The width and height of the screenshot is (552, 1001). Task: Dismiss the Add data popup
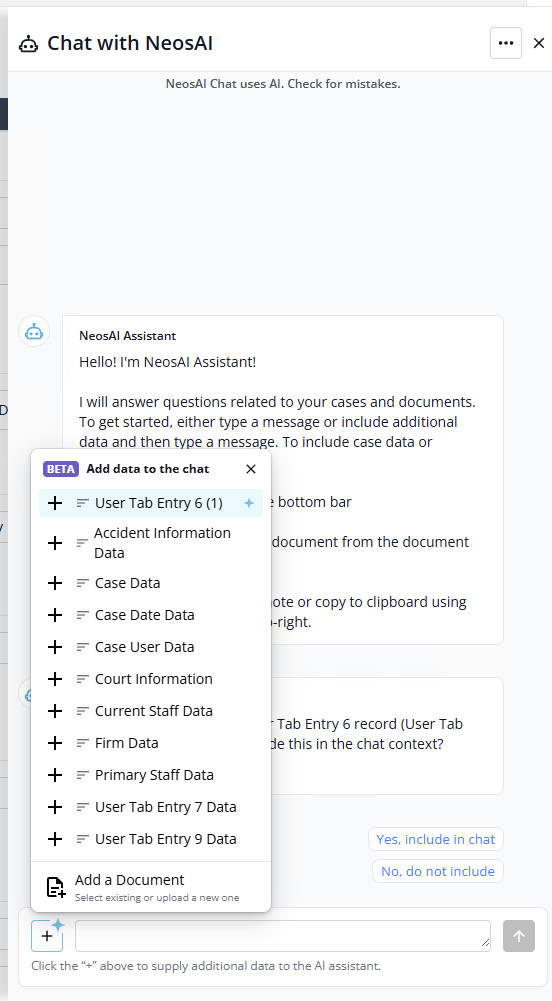[x=251, y=469]
